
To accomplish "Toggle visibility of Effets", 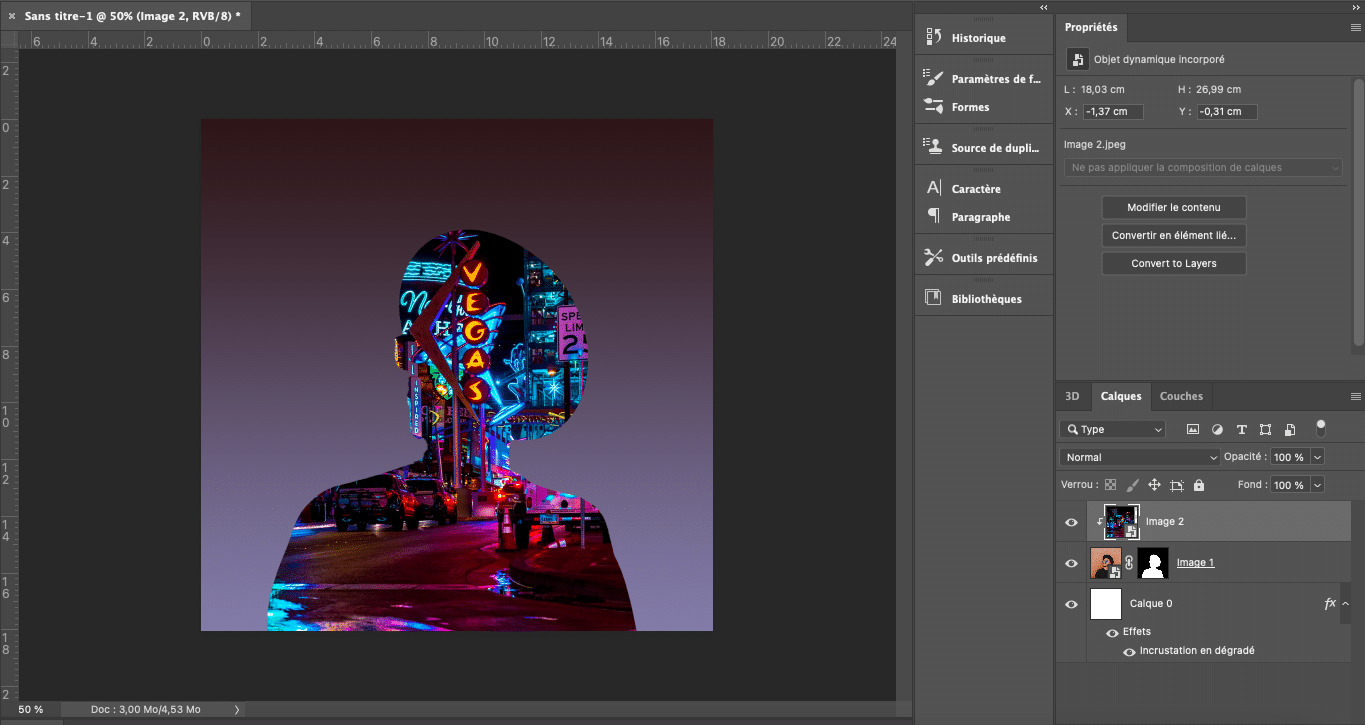I will pos(1112,632).
